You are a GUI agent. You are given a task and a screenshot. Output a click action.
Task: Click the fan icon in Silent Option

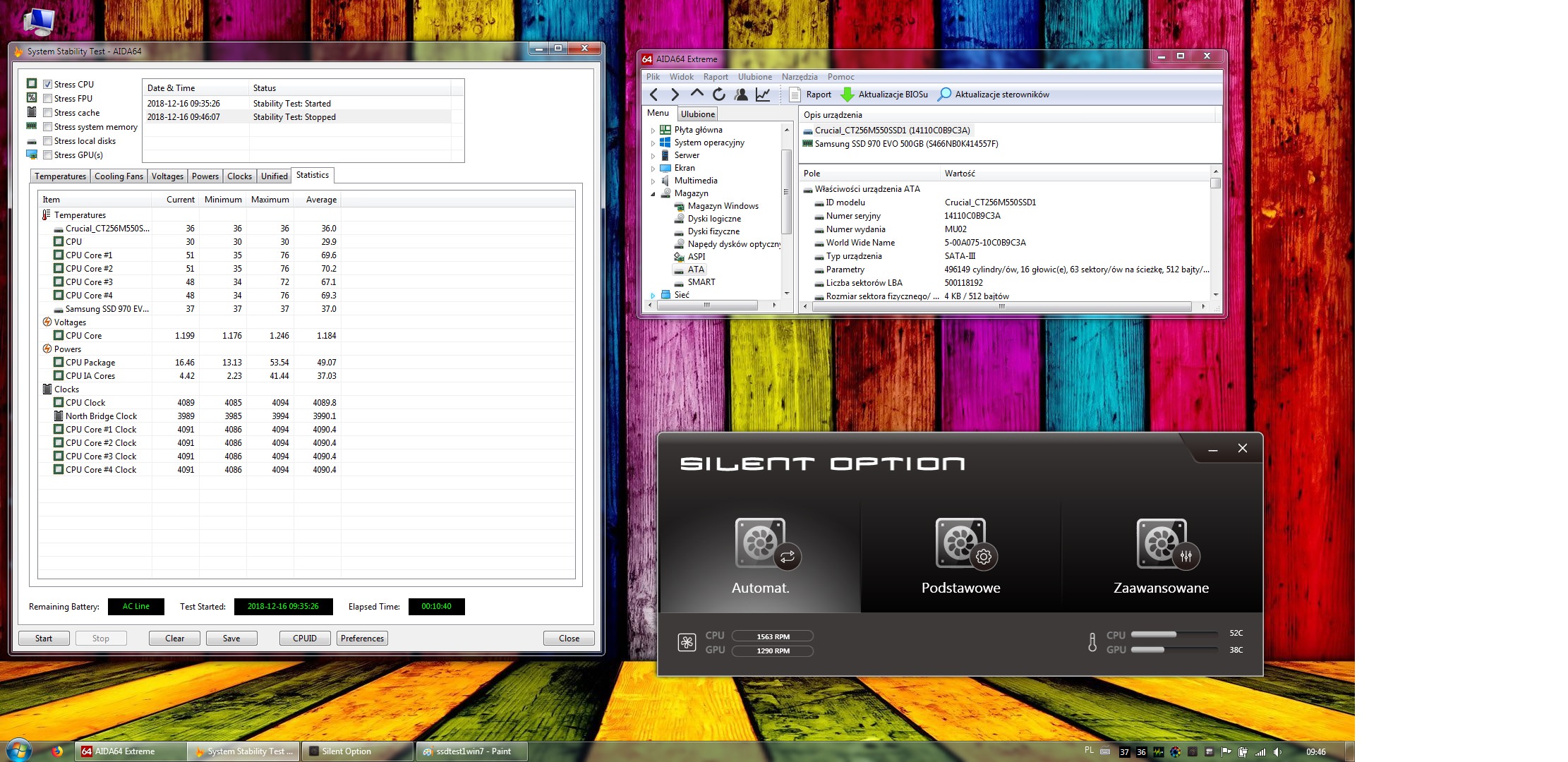[687, 642]
